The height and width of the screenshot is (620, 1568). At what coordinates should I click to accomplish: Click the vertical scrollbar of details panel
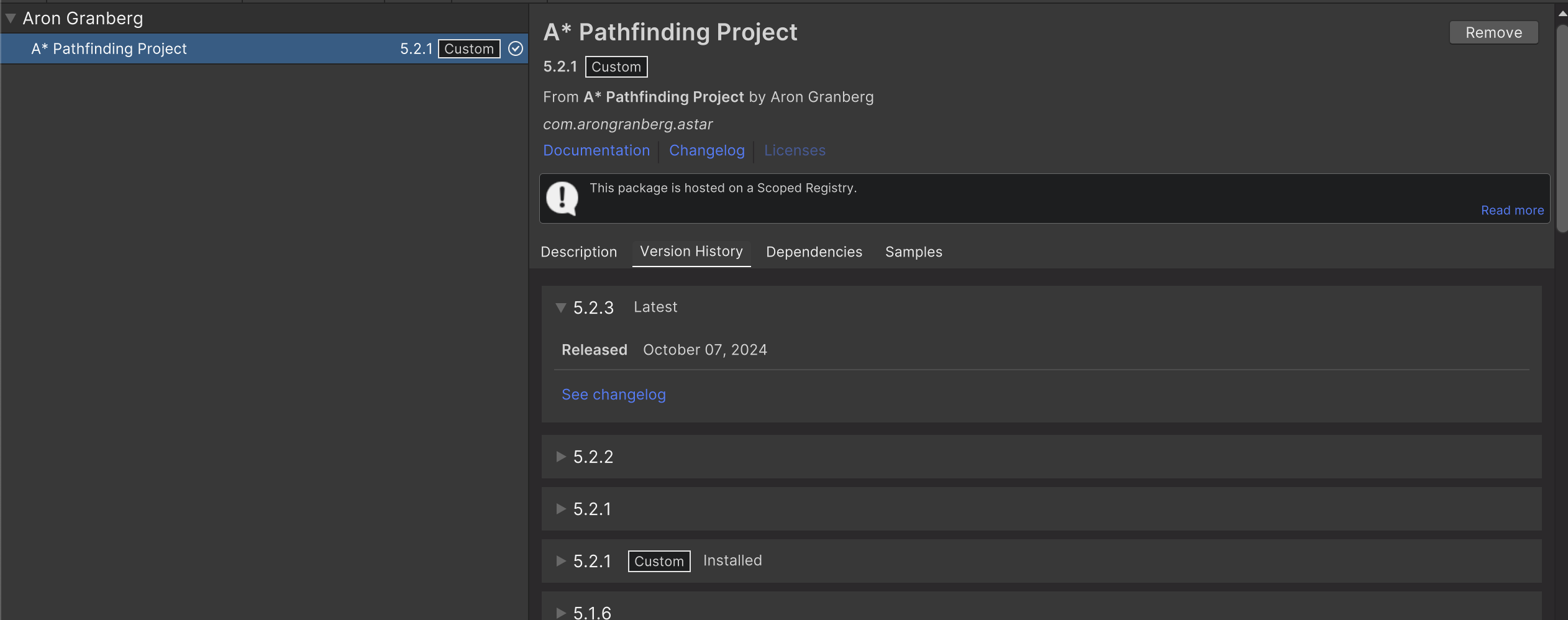pos(1562,129)
